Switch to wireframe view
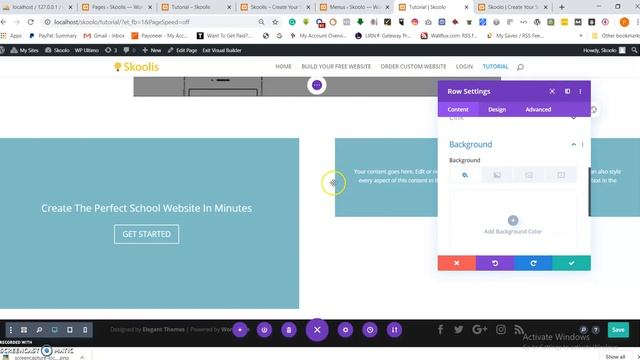The image size is (640, 360). coord(24,330)
